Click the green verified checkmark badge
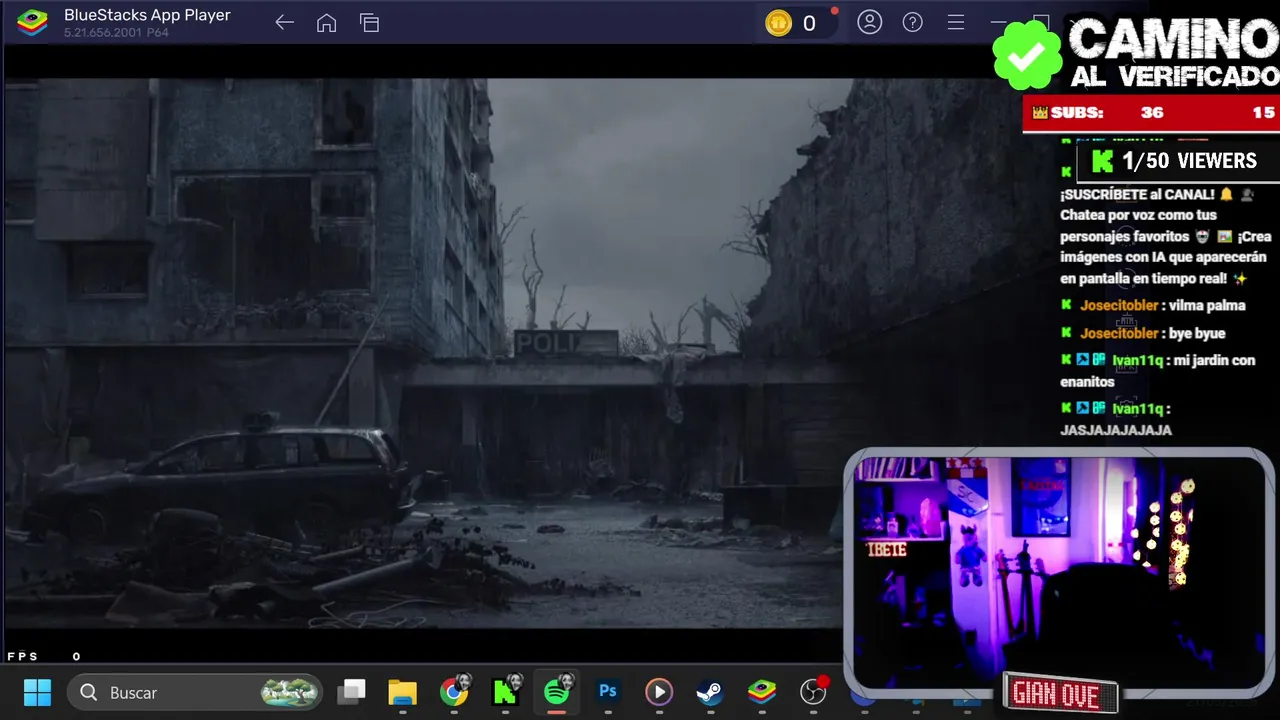The image size is (1280, 720). (1027, 55)
